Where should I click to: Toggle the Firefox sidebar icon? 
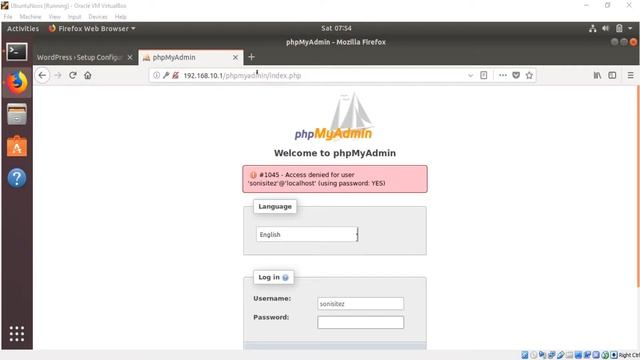[612, 75]
